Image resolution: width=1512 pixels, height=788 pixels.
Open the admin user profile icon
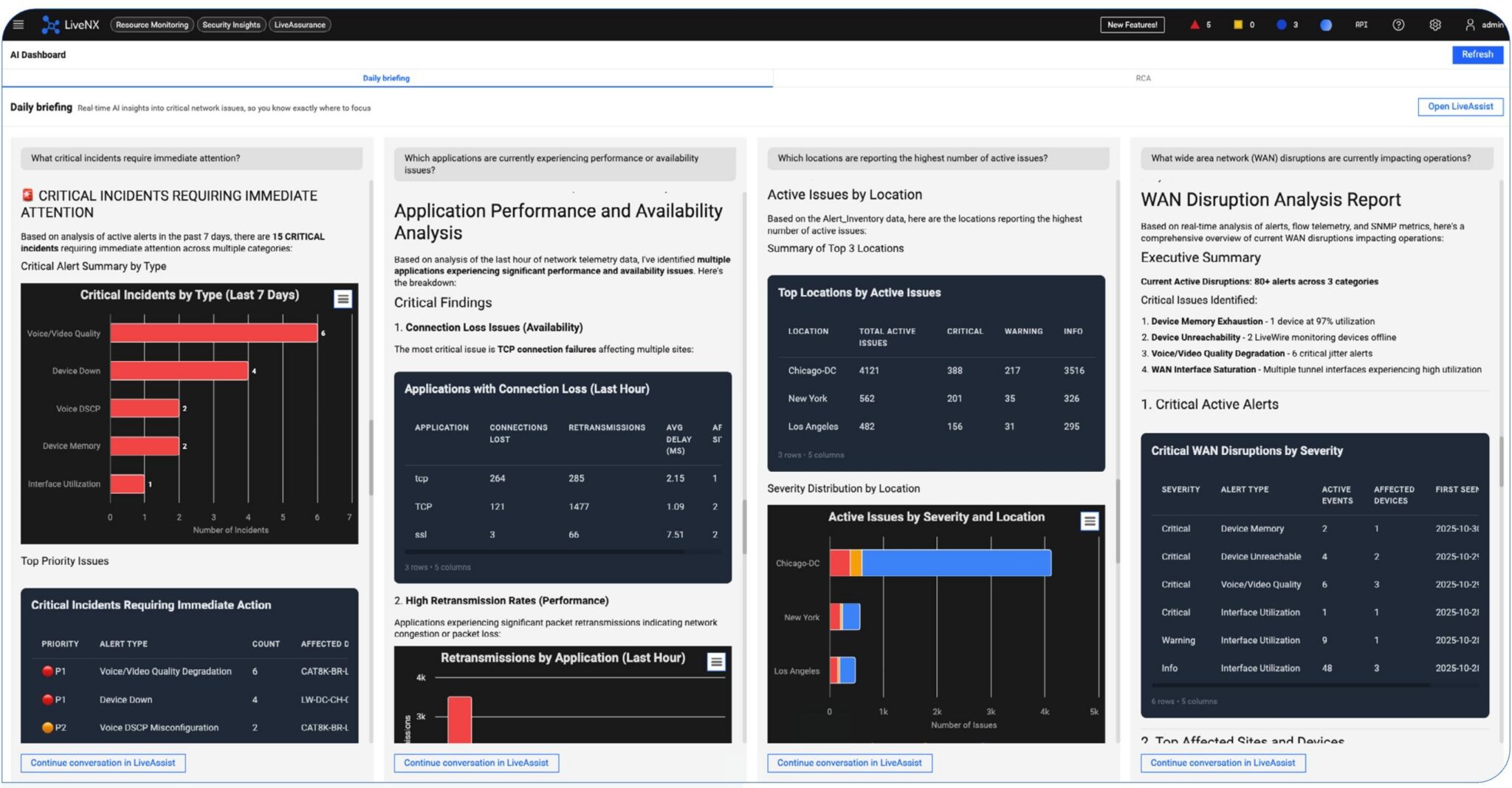click(x=1470, y=24)
